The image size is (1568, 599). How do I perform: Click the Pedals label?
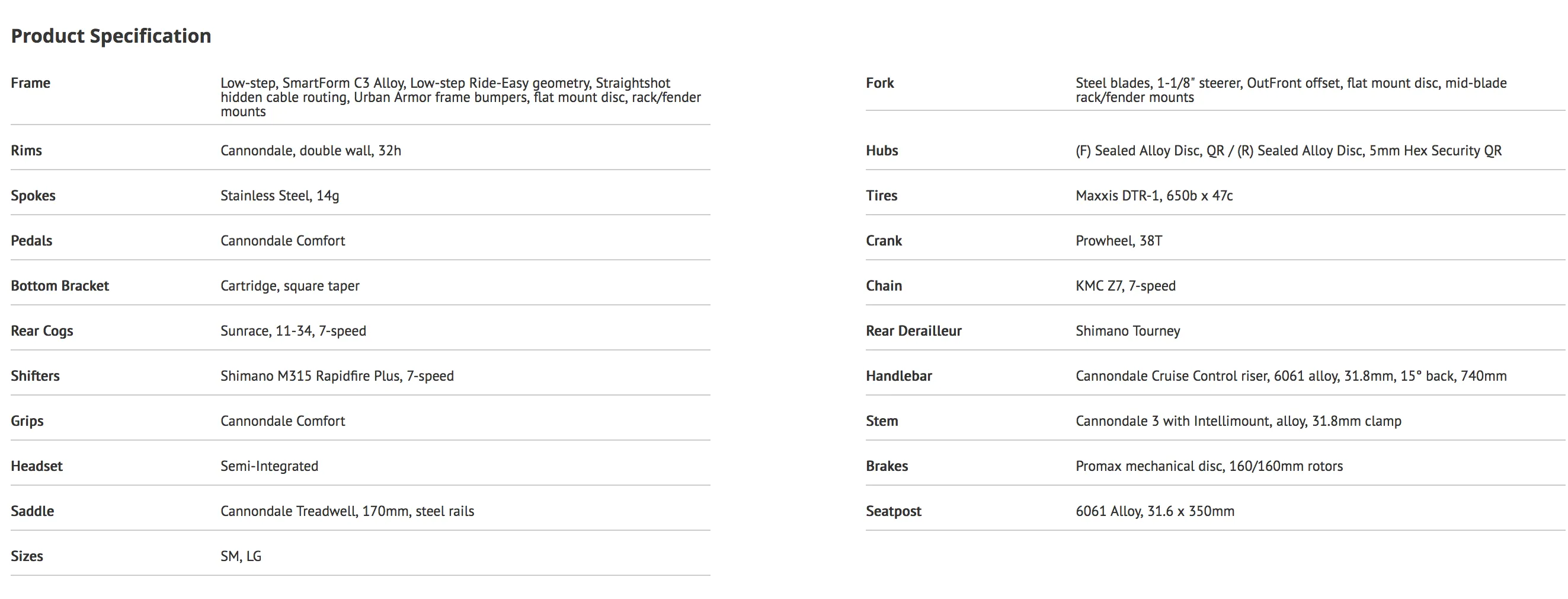tap(31, 241)
